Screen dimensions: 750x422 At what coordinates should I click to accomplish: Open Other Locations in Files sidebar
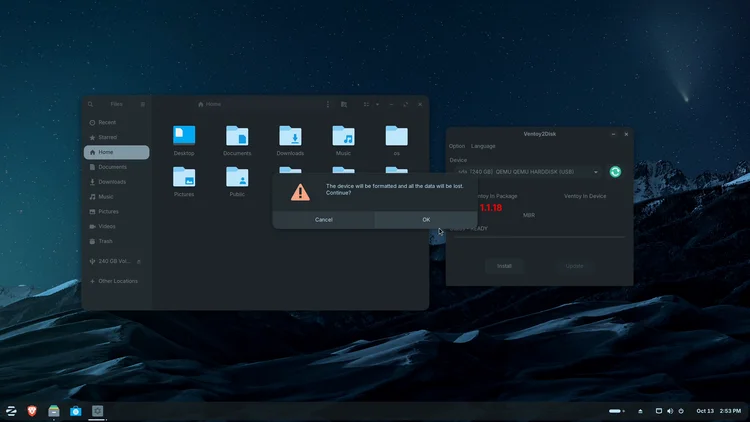116,281
